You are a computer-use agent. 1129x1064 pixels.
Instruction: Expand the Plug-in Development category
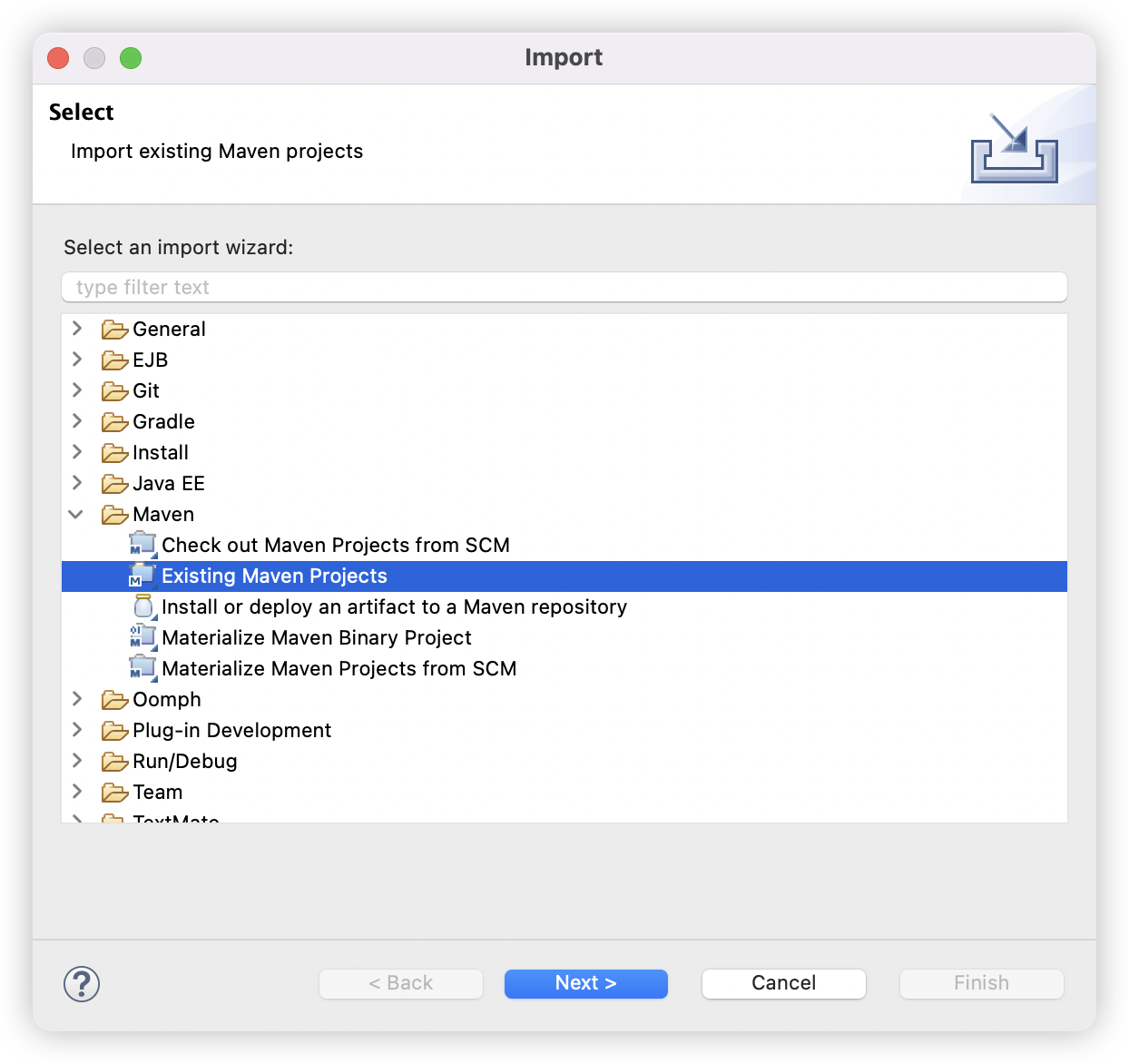[78, 730]
